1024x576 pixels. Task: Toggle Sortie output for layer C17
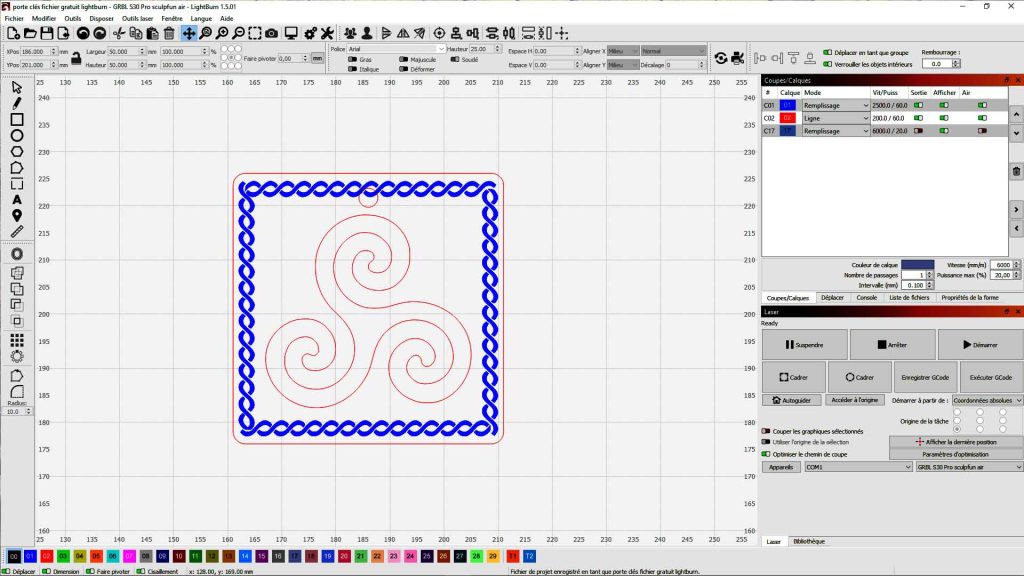[x=918, y=131]
